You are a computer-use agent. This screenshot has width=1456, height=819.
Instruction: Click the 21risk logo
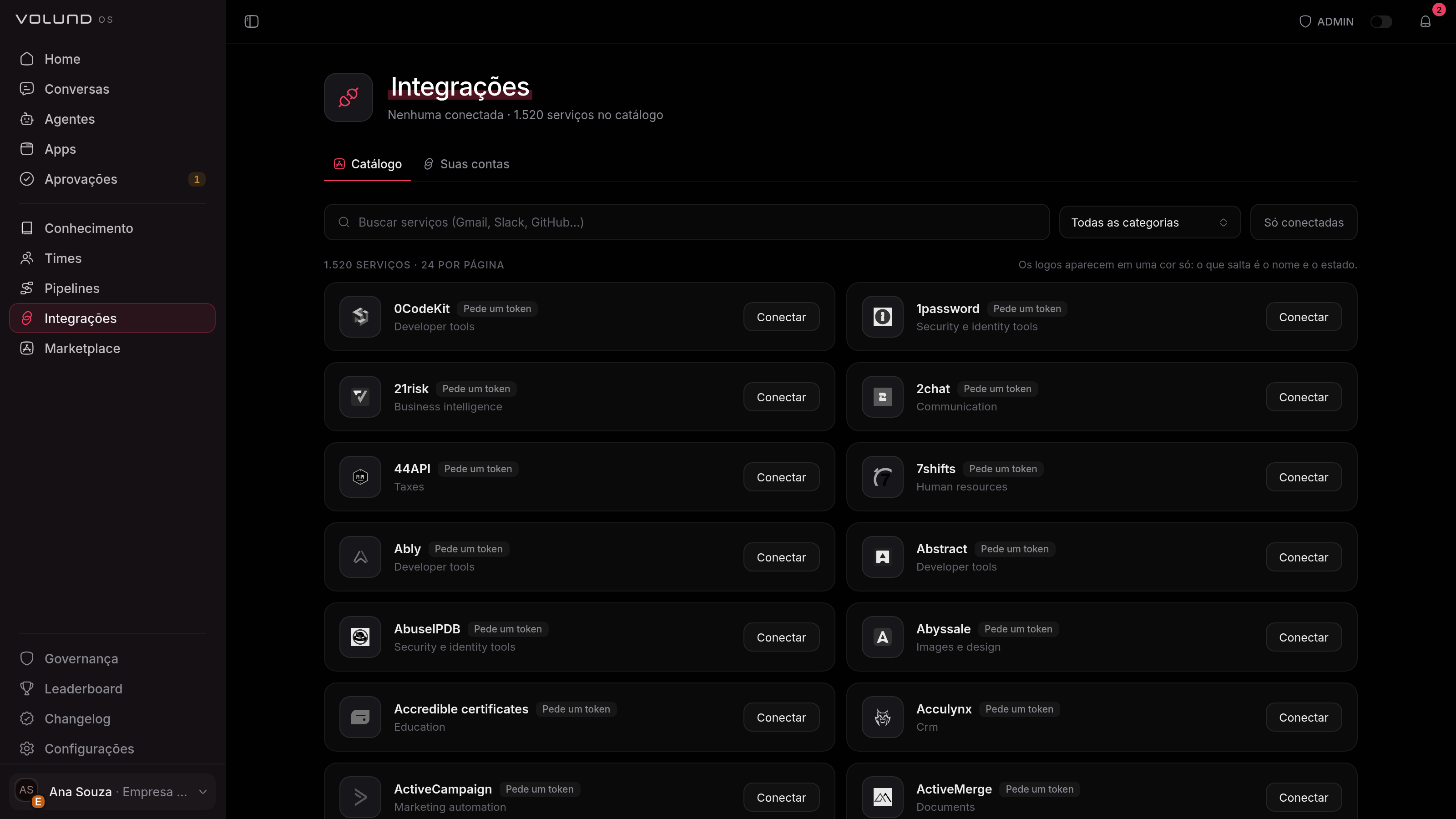360,397
